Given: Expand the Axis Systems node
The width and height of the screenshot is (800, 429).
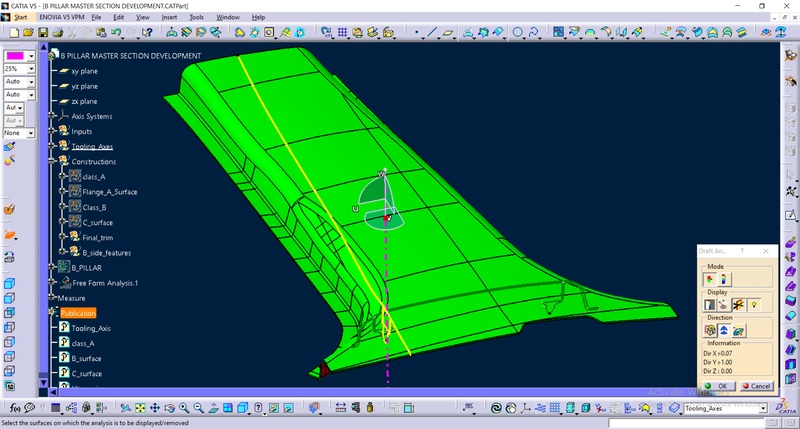Looking at the screenshot, I should (52, 116).
